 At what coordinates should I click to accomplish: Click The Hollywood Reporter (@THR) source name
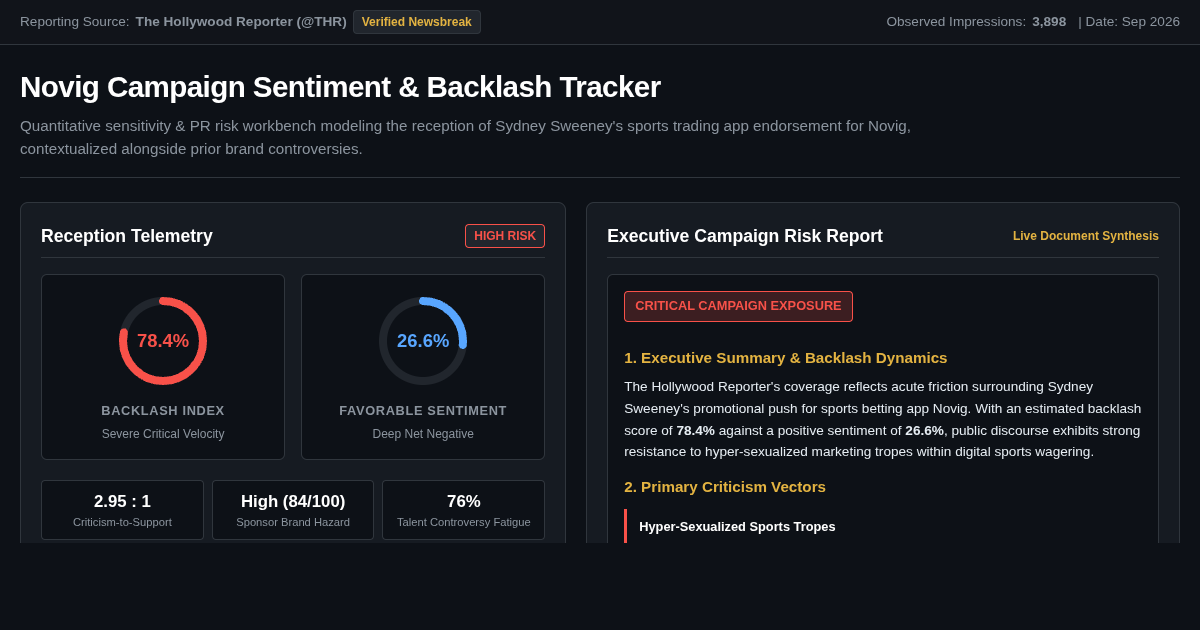[x=241, y=22]
